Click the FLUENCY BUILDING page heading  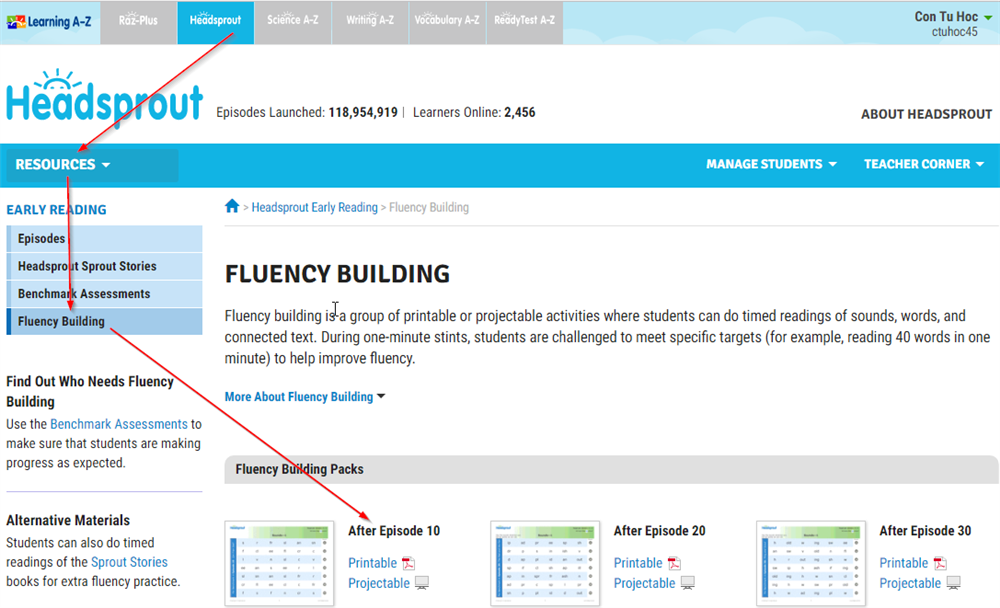click(x=337, y=274)
